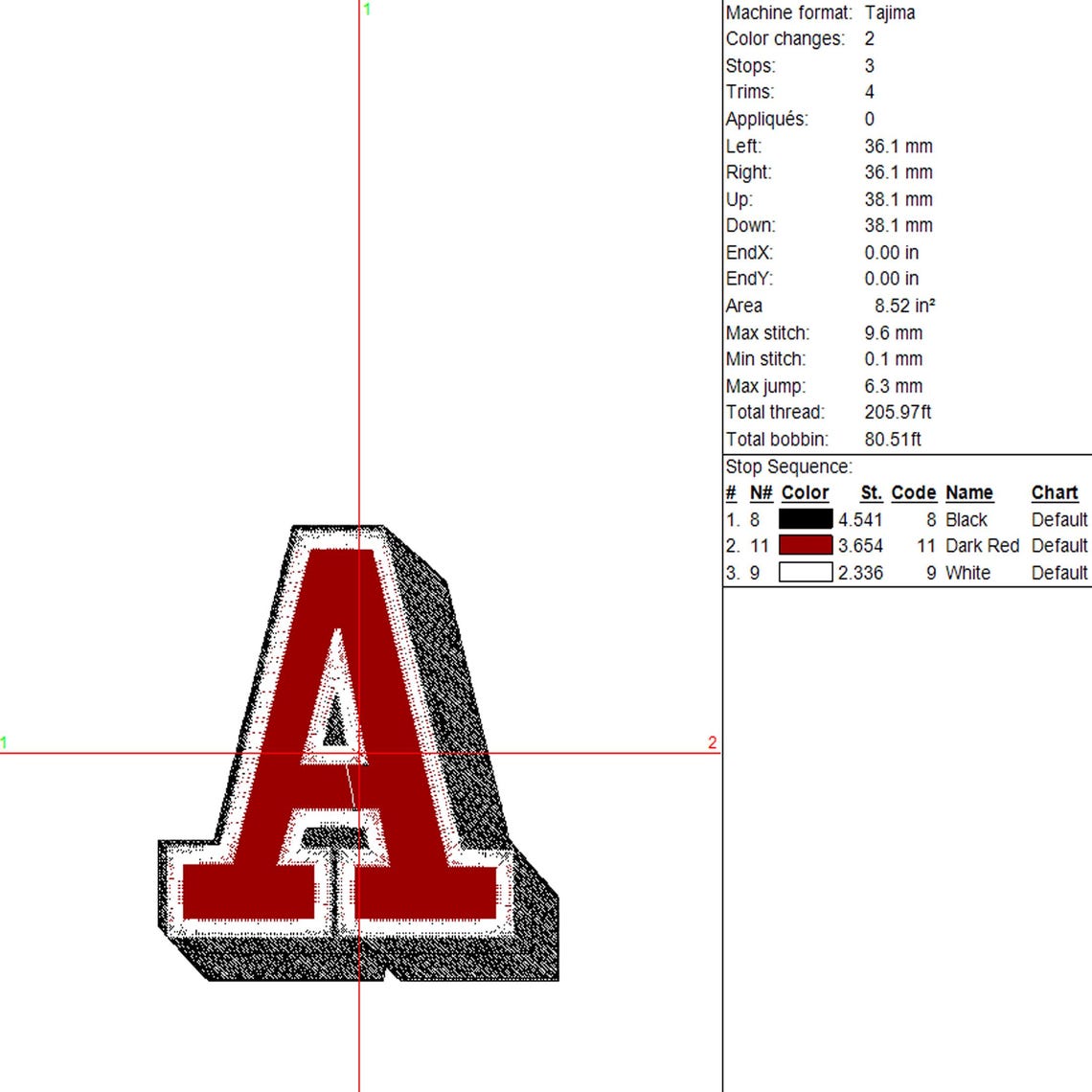Click the '#' column header

(x=731, y=492)
